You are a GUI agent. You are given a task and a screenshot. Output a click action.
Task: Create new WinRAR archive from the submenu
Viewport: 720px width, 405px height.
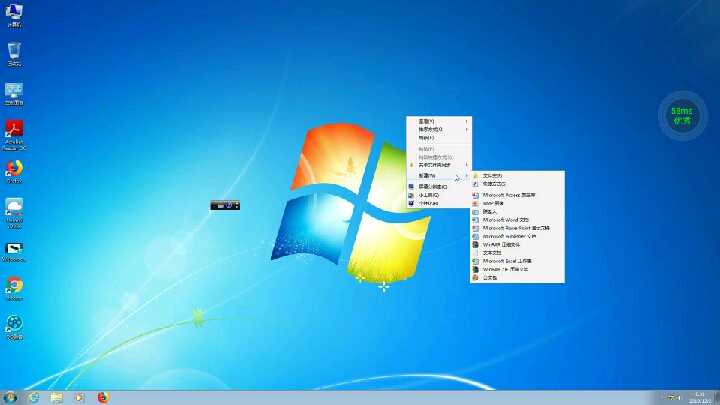click(x=518, y=245)
